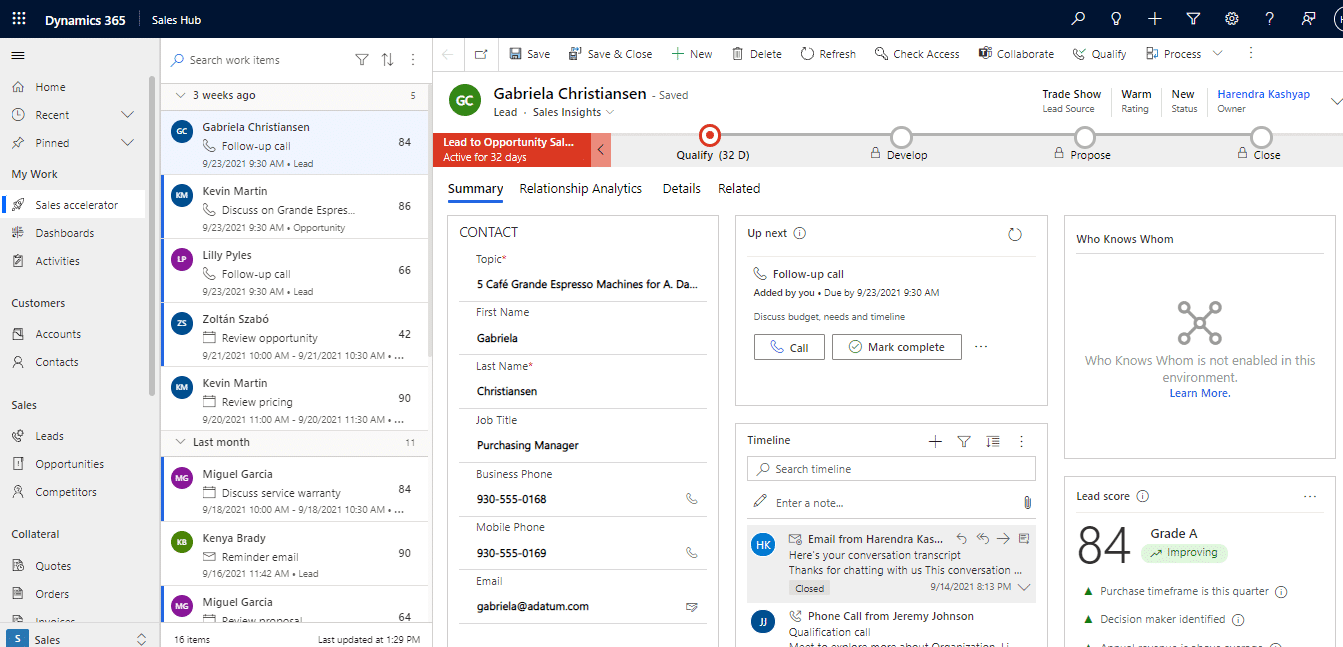
Task: Click the Help question mark icon
Action: click(x=1270, y=19)
